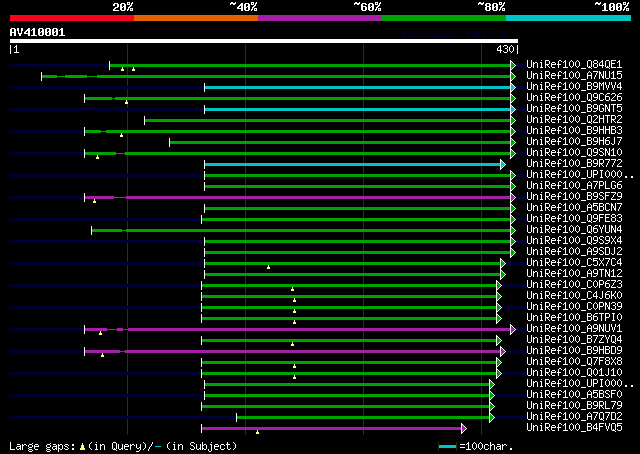Image resolution: width=640 pixels, height=454 pixels.
Task: Click the purple arrowhead of the B4FVQ5 row
Action: pos(464,428)
